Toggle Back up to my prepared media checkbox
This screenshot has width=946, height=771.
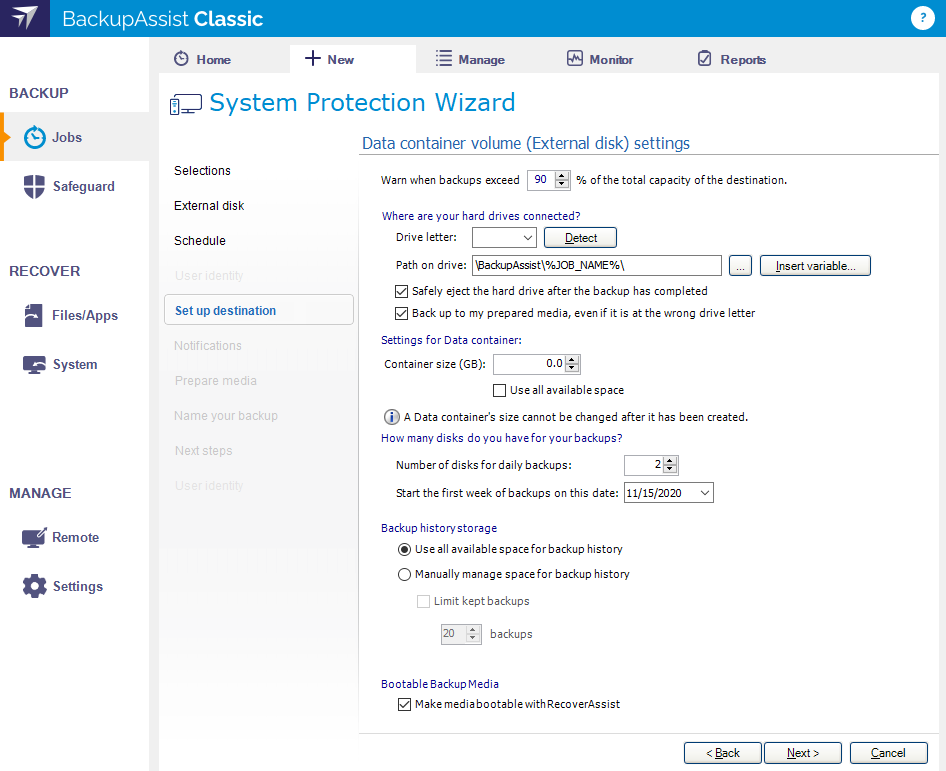point(401,313)
